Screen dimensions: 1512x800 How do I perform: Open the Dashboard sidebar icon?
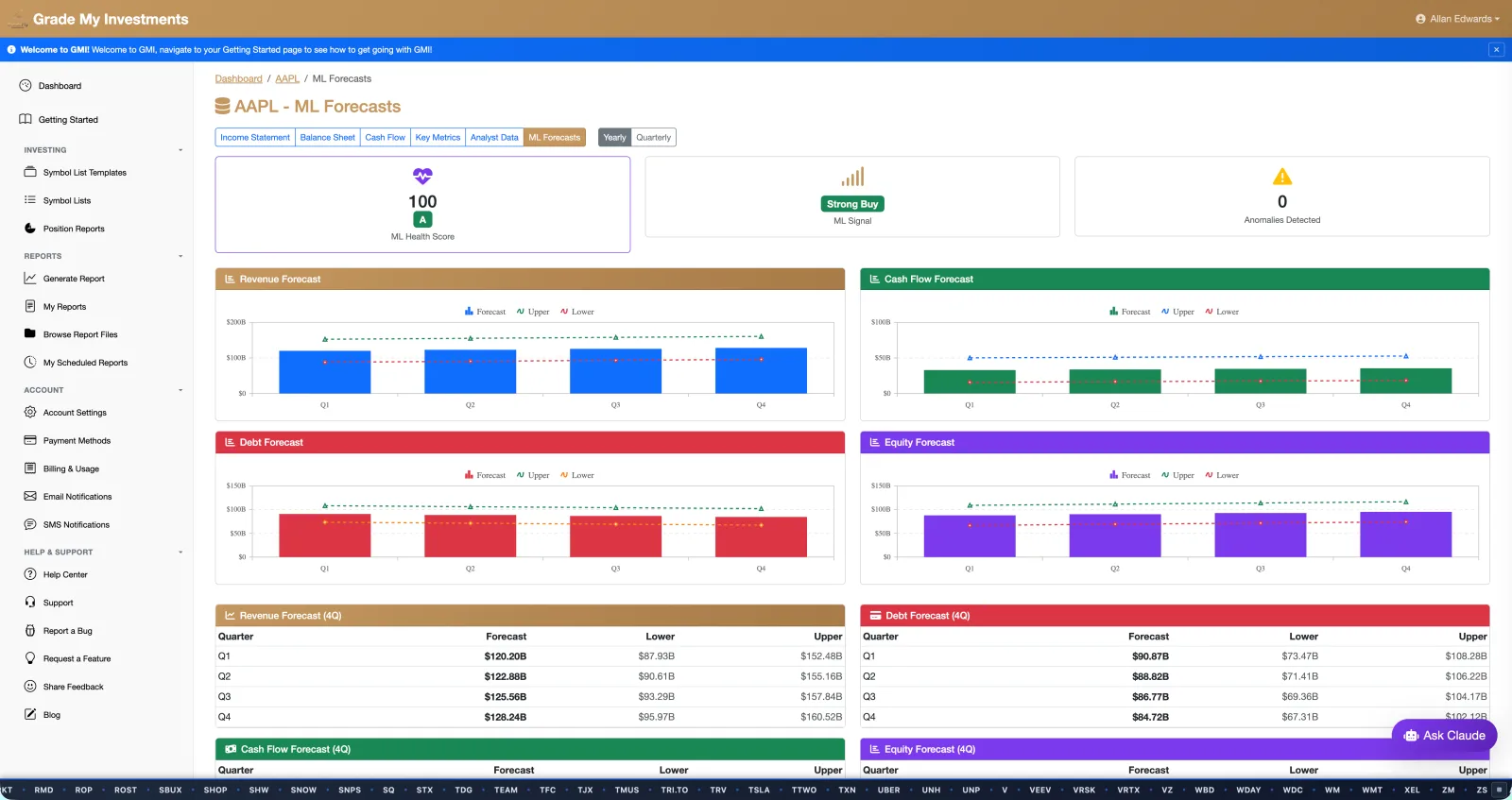[26, 85]
